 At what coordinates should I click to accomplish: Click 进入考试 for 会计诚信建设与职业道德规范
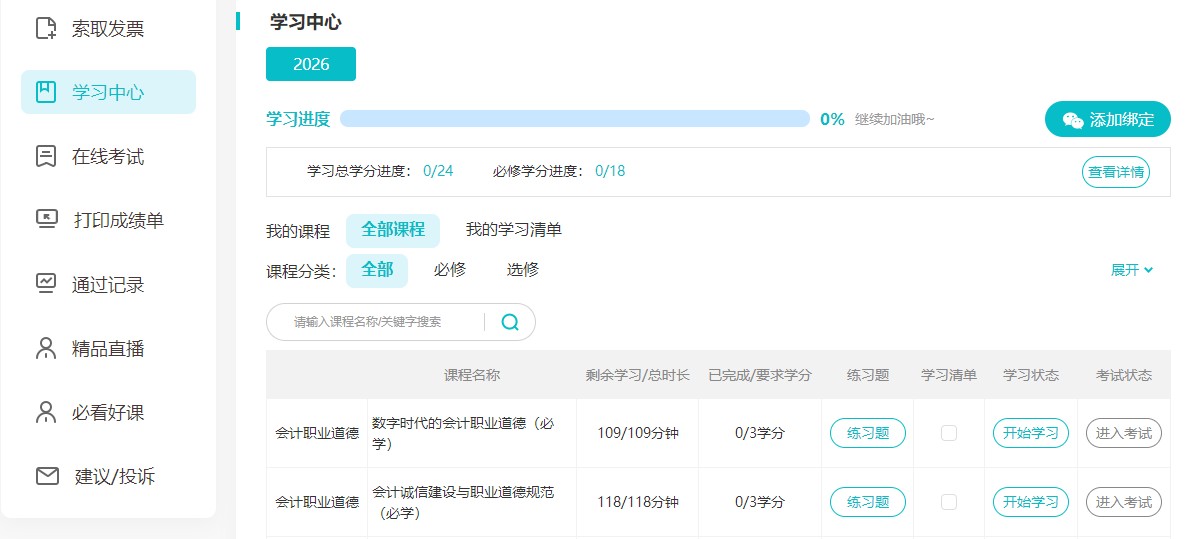pos(1124,502)
